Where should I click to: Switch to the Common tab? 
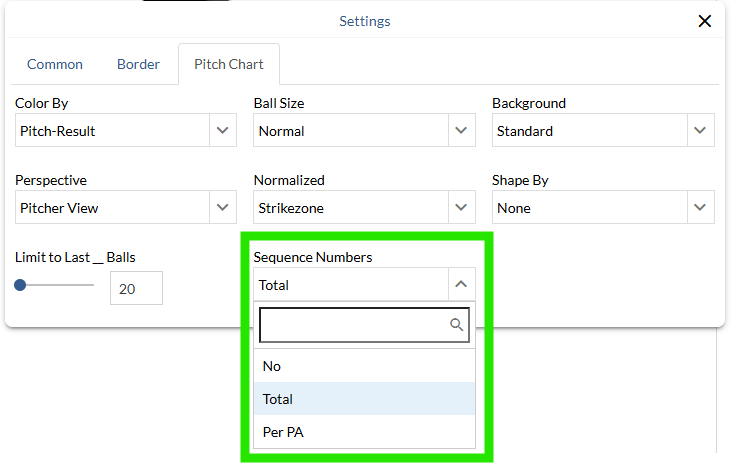[x=55, y=64]
